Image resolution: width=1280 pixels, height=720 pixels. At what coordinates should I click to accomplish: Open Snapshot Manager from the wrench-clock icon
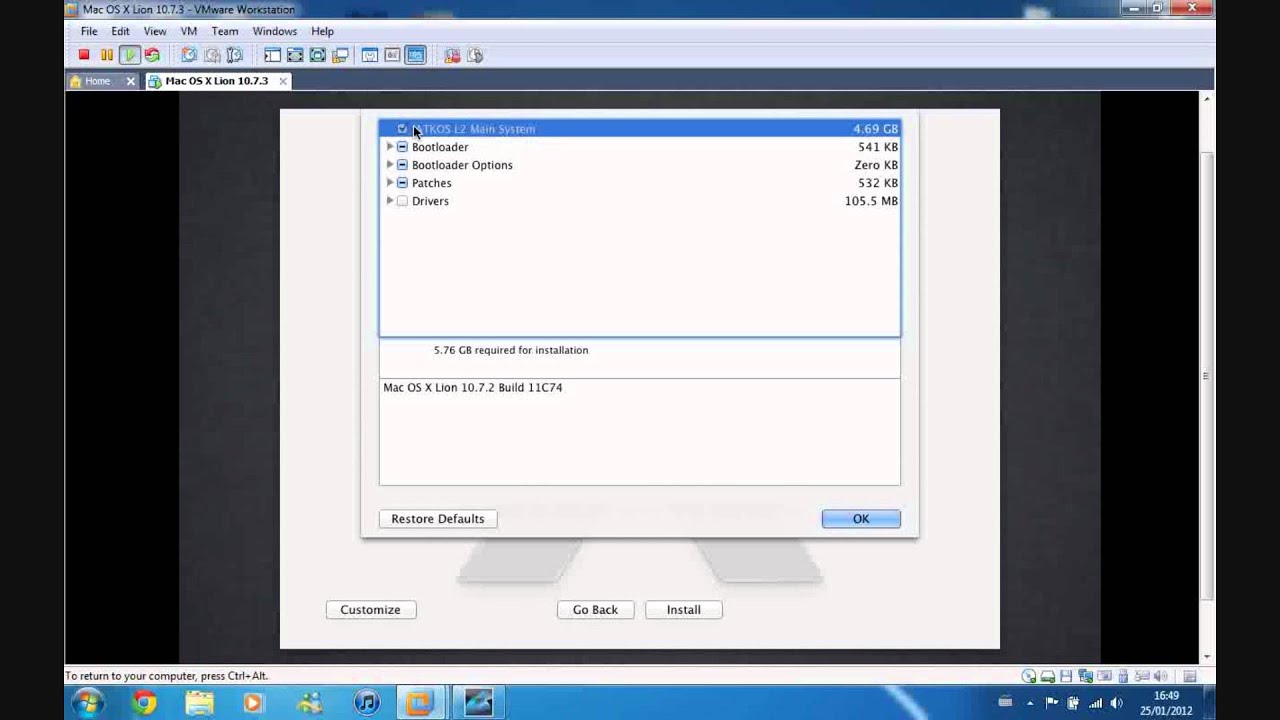(235, 55)
